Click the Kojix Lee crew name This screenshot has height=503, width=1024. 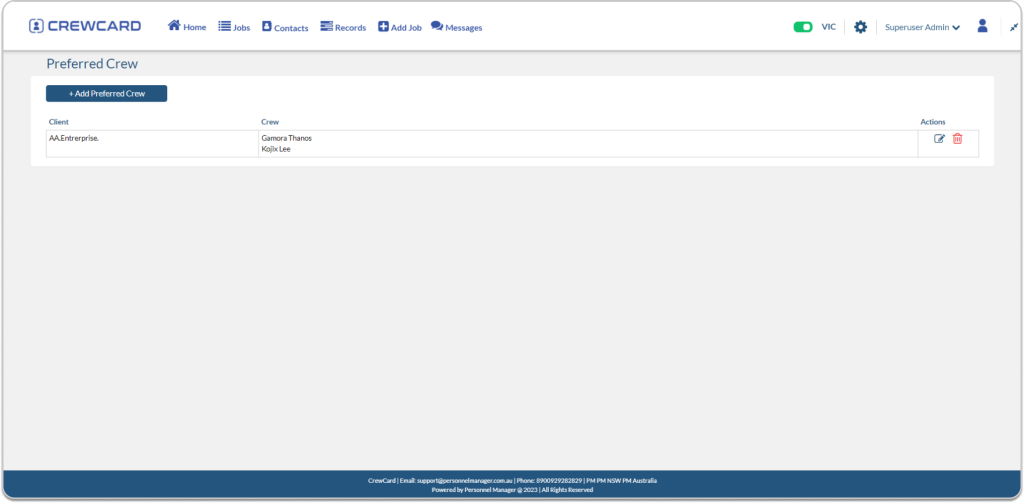point(275,149)
